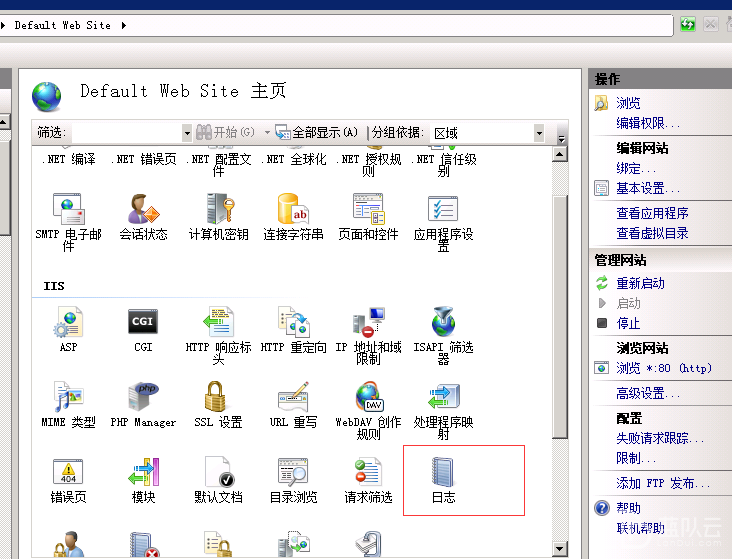Open the 基本设置... link
The image size is (732, 559).
tap(648, 188)
